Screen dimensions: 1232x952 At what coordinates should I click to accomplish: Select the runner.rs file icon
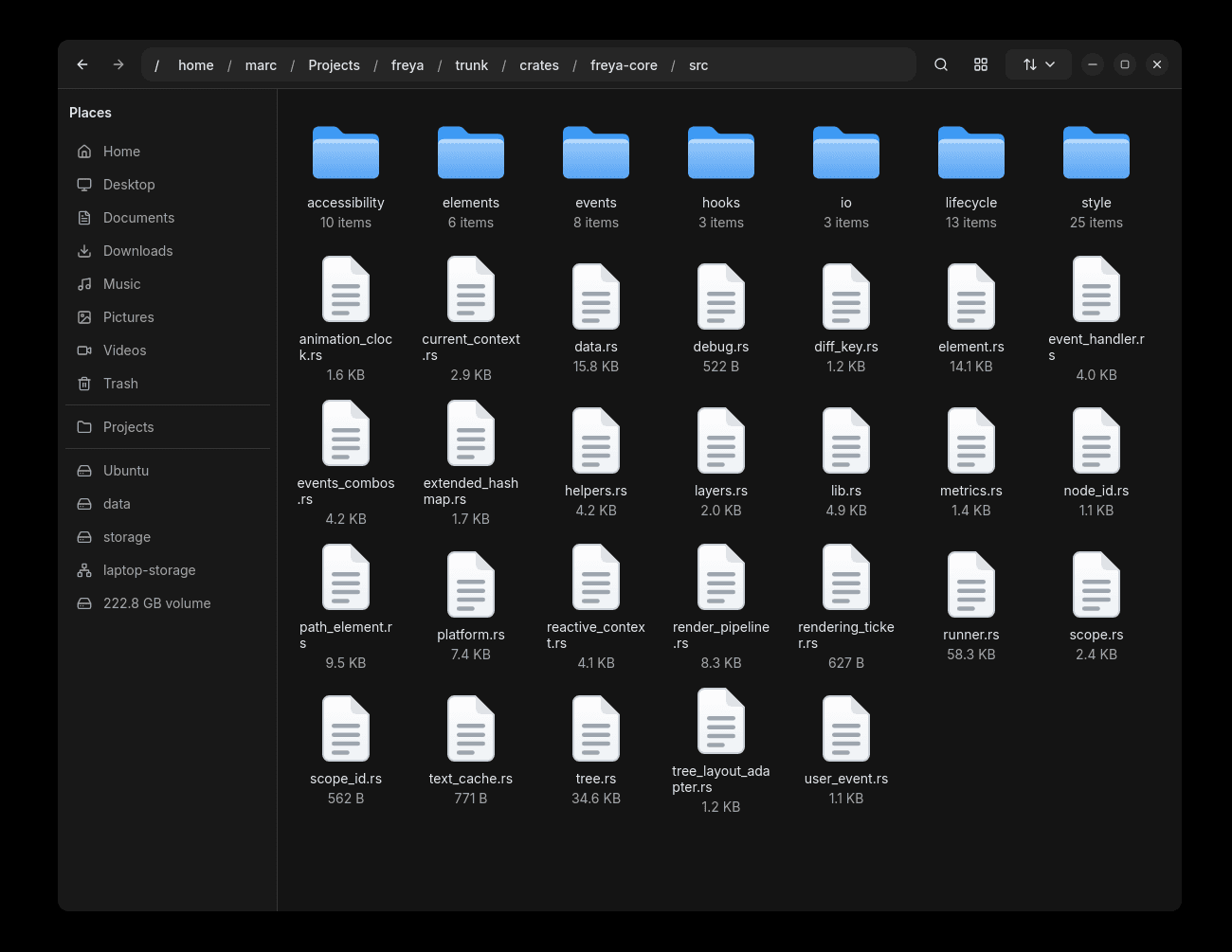click(971, 584)
